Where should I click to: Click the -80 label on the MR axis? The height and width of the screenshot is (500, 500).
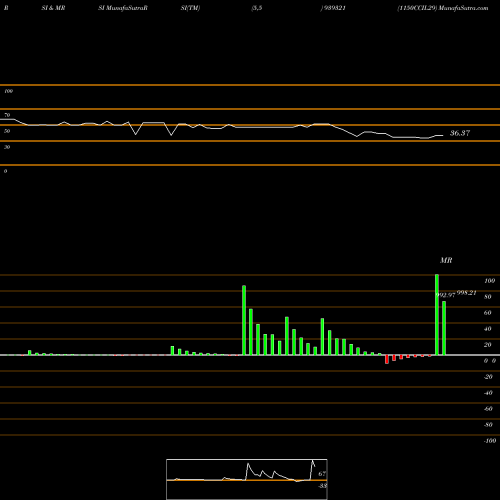[488, 425]
